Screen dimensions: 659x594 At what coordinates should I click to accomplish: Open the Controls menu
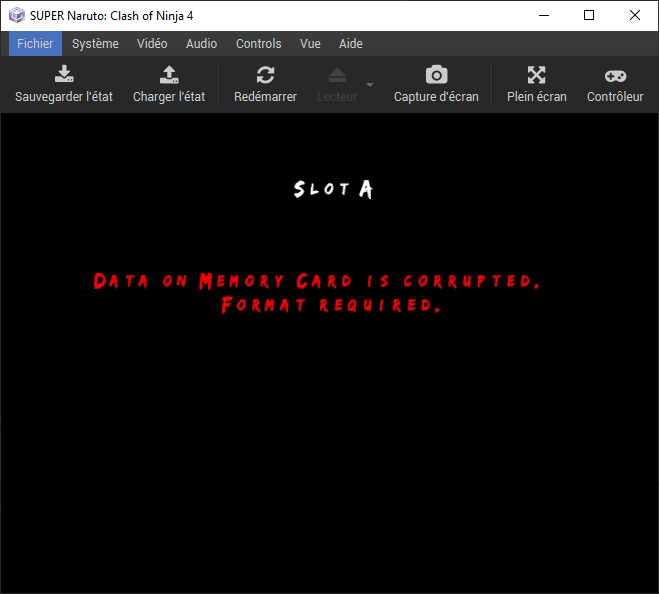pyautogui.click(x=258, y=44)
